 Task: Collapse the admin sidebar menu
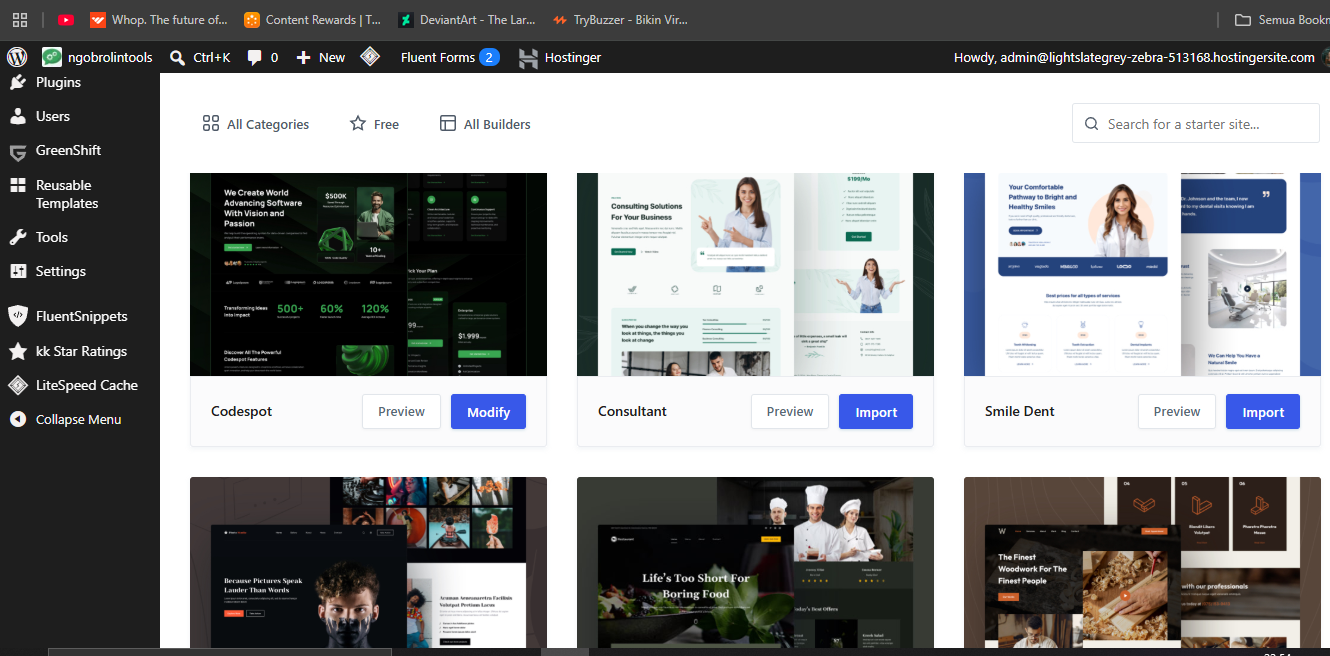(x=80, y=419)
